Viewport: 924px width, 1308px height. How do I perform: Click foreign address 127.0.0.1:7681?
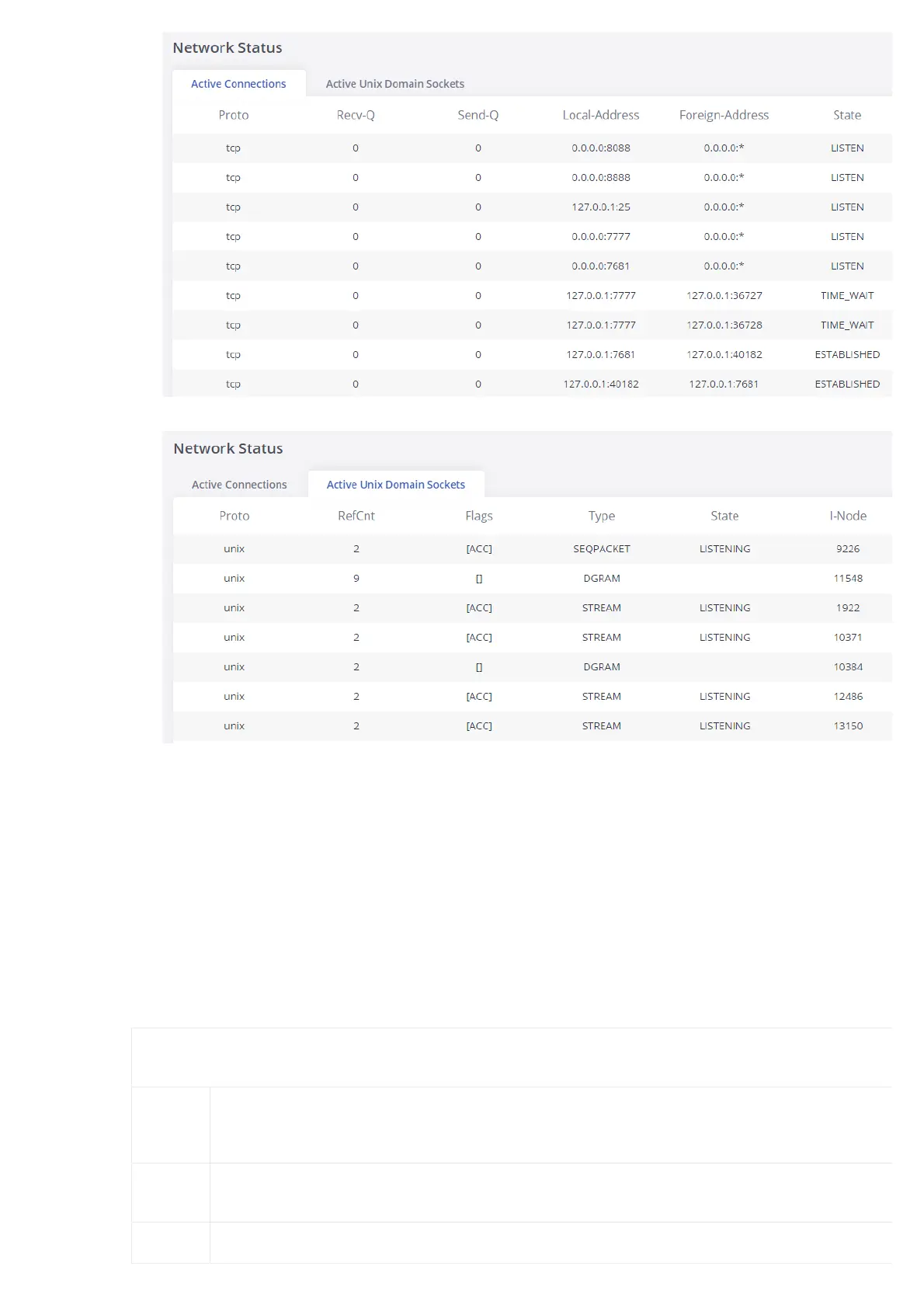coord(724,384)
